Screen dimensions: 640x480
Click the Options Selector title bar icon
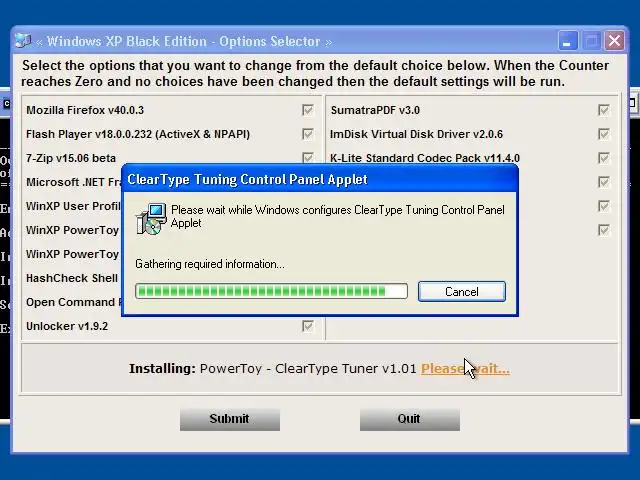[x=23, y=41]
